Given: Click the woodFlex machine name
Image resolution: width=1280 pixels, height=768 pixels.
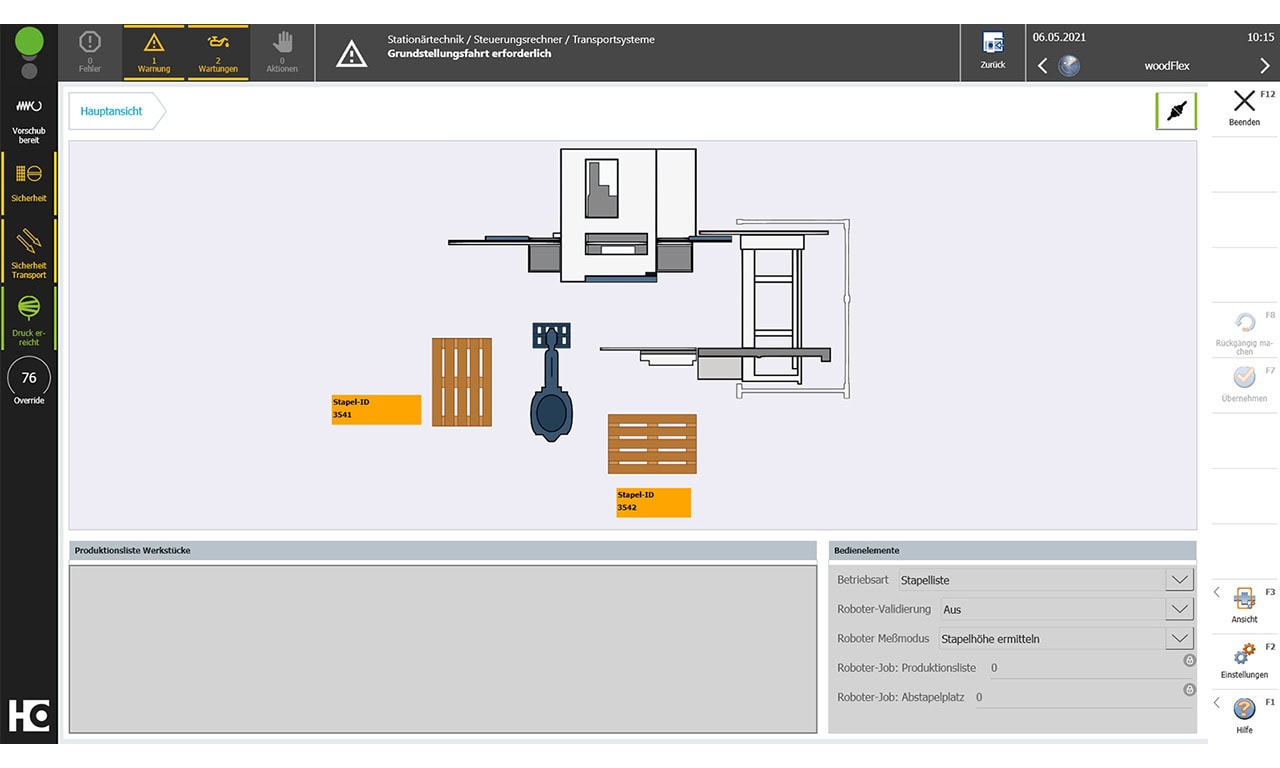Looking at the screenshot, I should click(1167, 66).
